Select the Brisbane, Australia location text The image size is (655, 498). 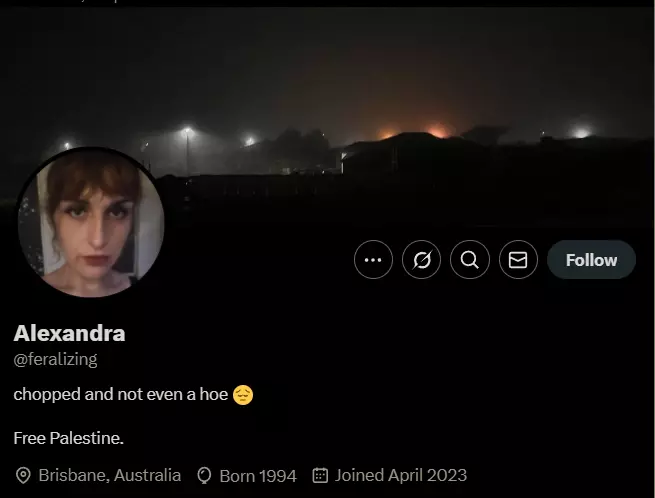click(x=110, y=475)
